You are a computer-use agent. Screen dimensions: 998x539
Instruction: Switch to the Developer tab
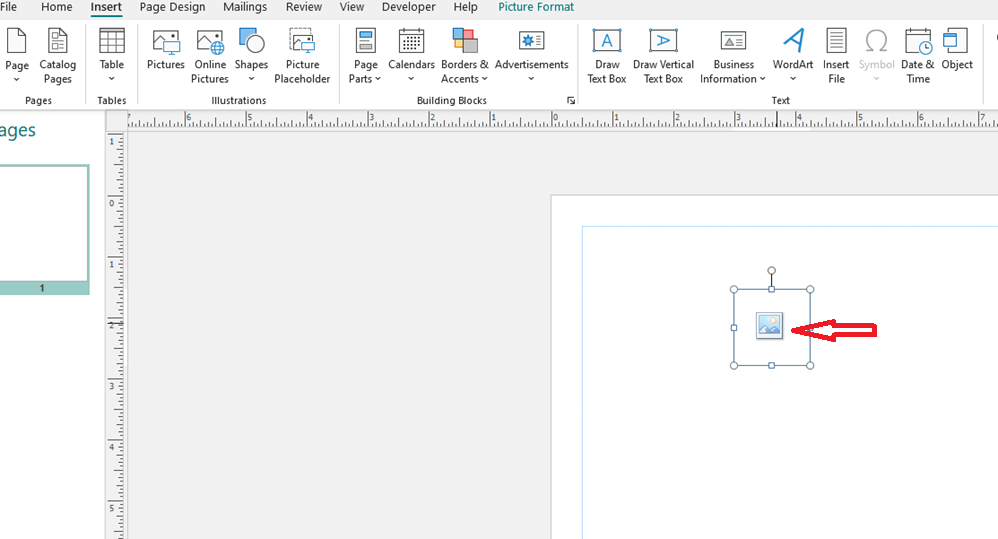409,7
